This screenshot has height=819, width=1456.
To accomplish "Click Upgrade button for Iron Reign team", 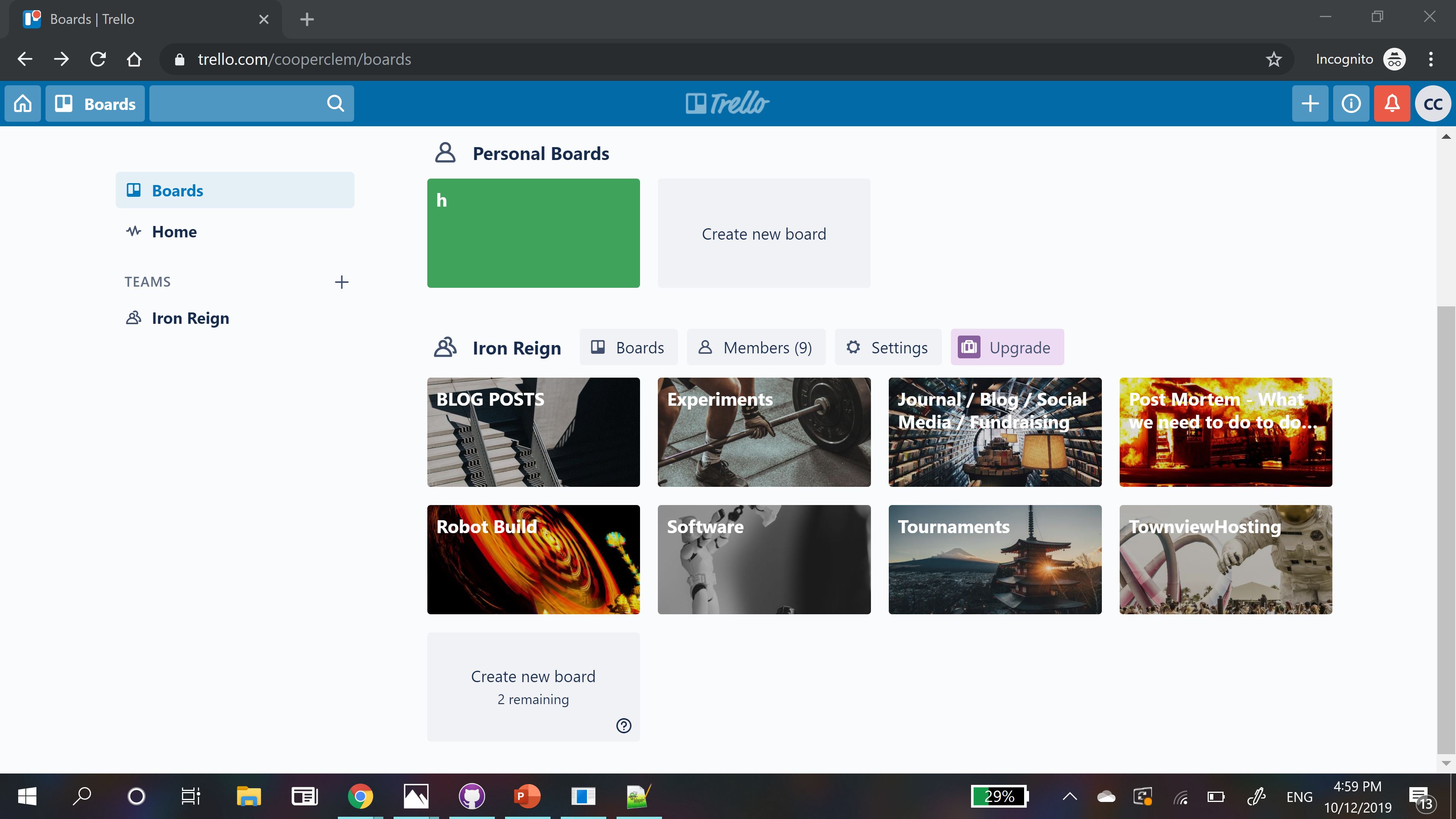I will coord(1006,347).
